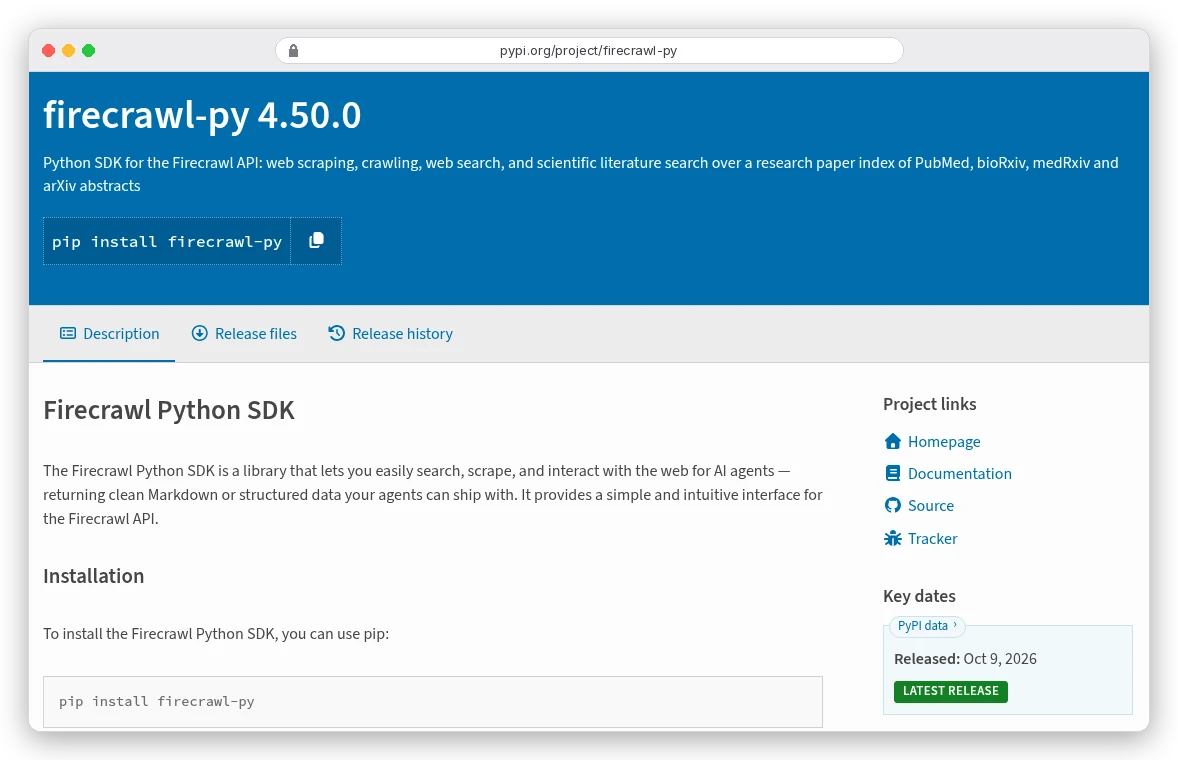Click the download icon beside Release files
The width and height of the screenshot is (1178, 760).
(x=199, y=333)
